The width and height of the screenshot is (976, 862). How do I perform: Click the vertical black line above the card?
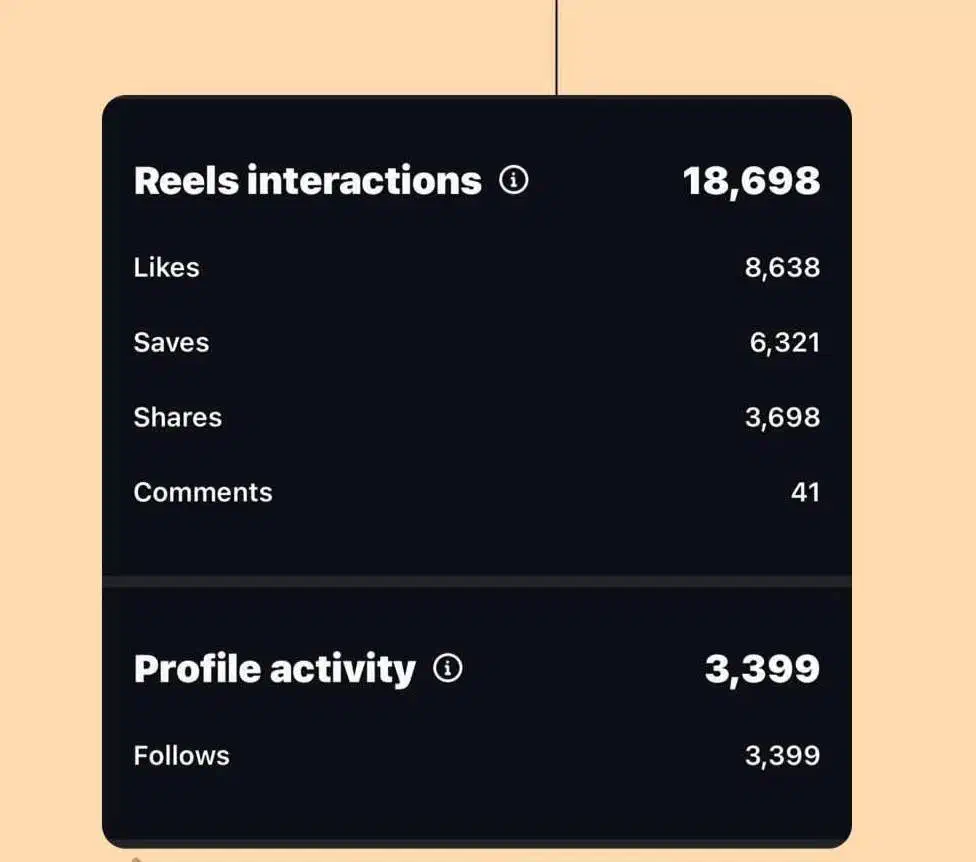coord(556,45)
